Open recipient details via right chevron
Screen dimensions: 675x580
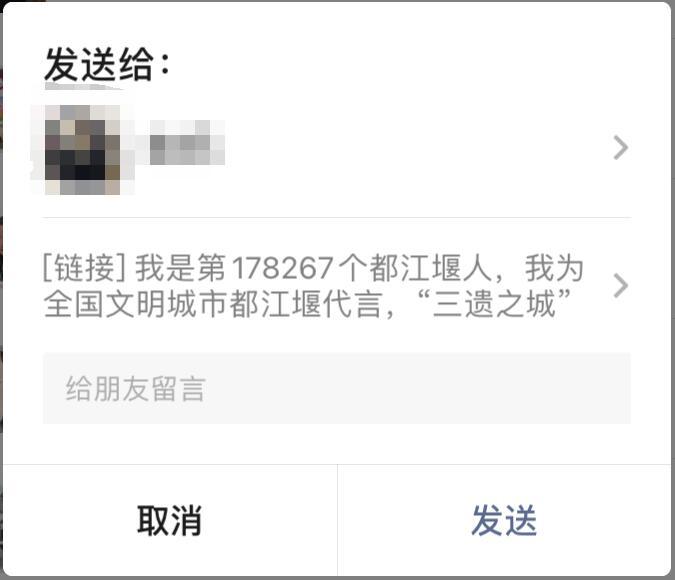620,148
